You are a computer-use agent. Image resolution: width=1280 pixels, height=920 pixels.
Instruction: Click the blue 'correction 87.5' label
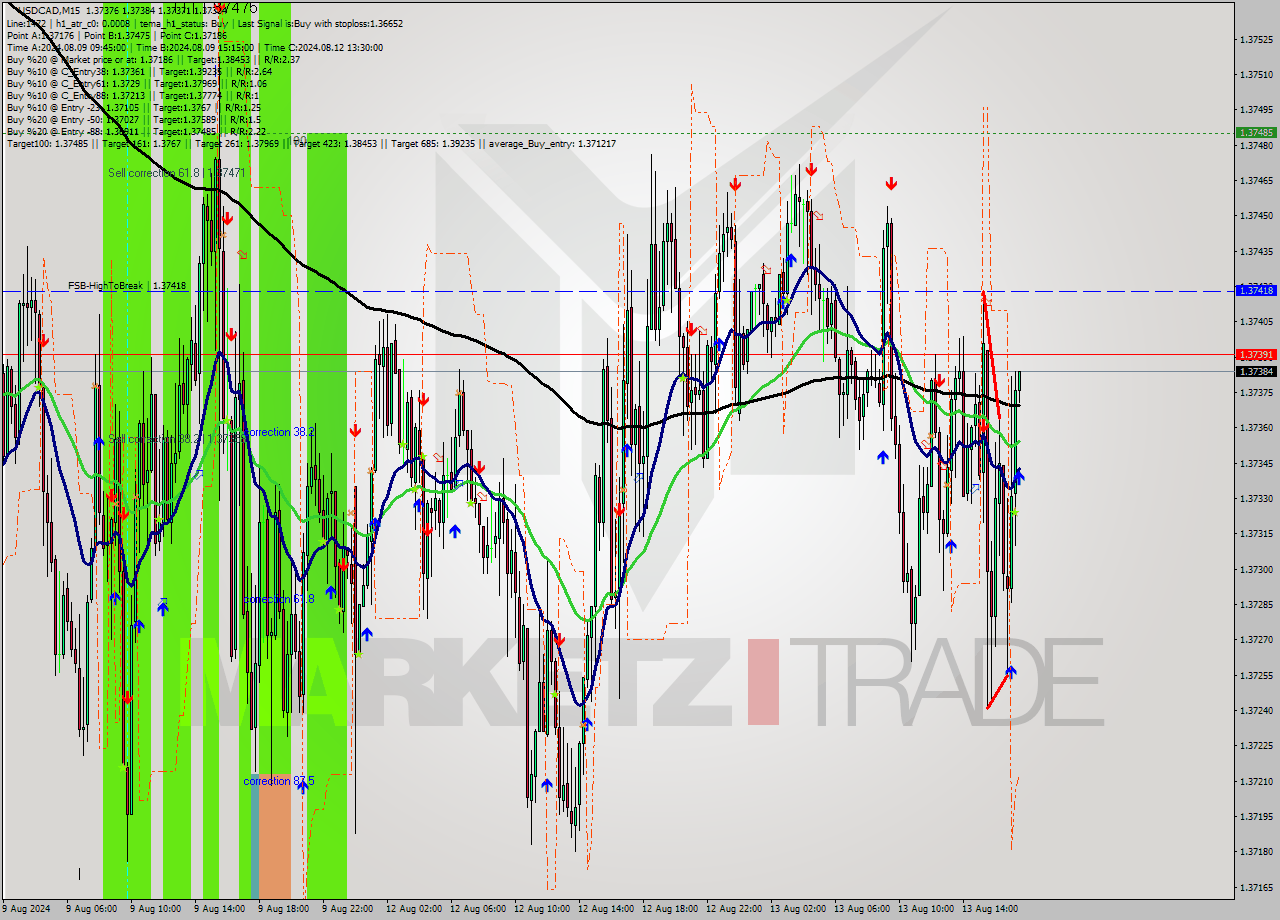279,781
